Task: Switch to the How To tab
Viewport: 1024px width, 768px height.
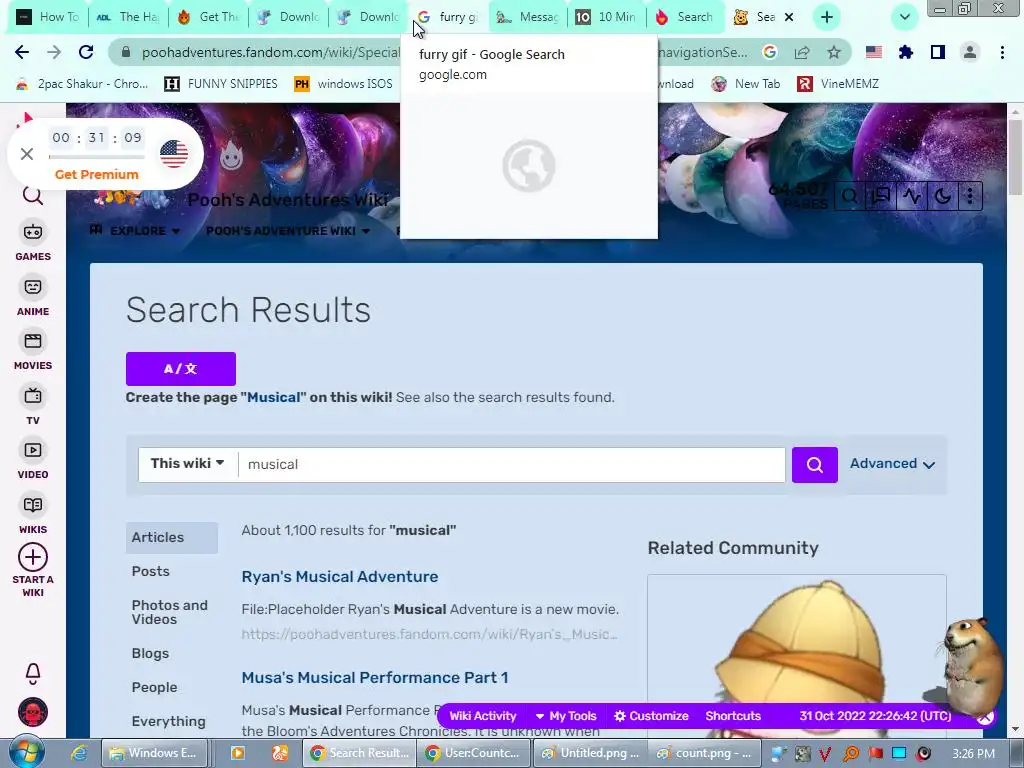Action: coord(47,17)
